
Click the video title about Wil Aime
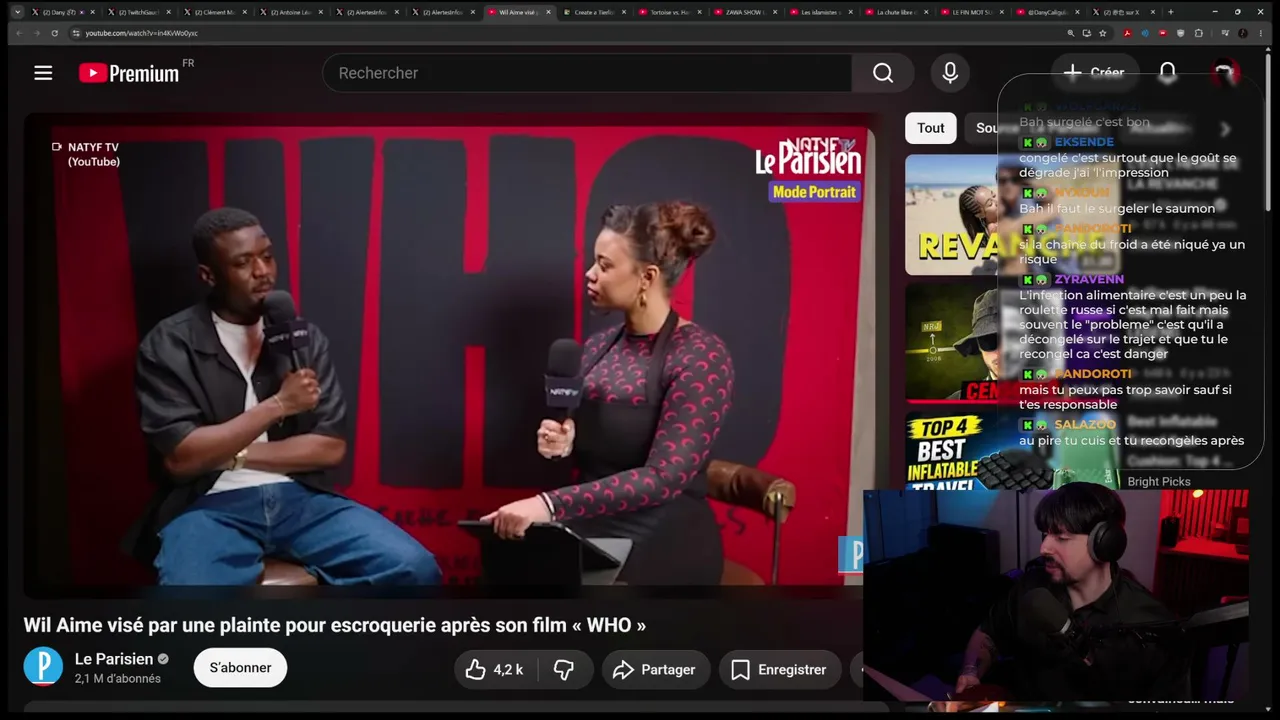335,625
